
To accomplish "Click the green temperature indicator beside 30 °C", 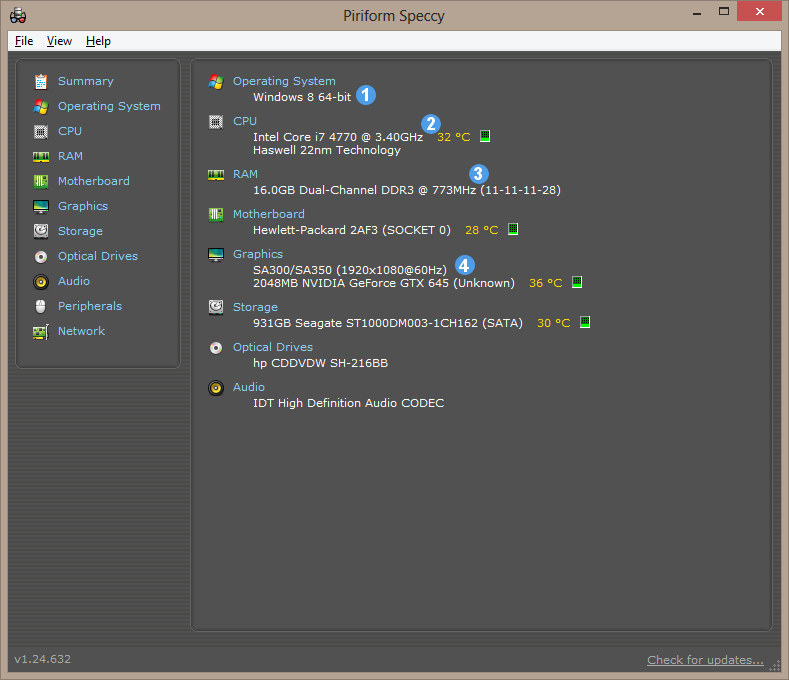I will [x=585, y=322].
